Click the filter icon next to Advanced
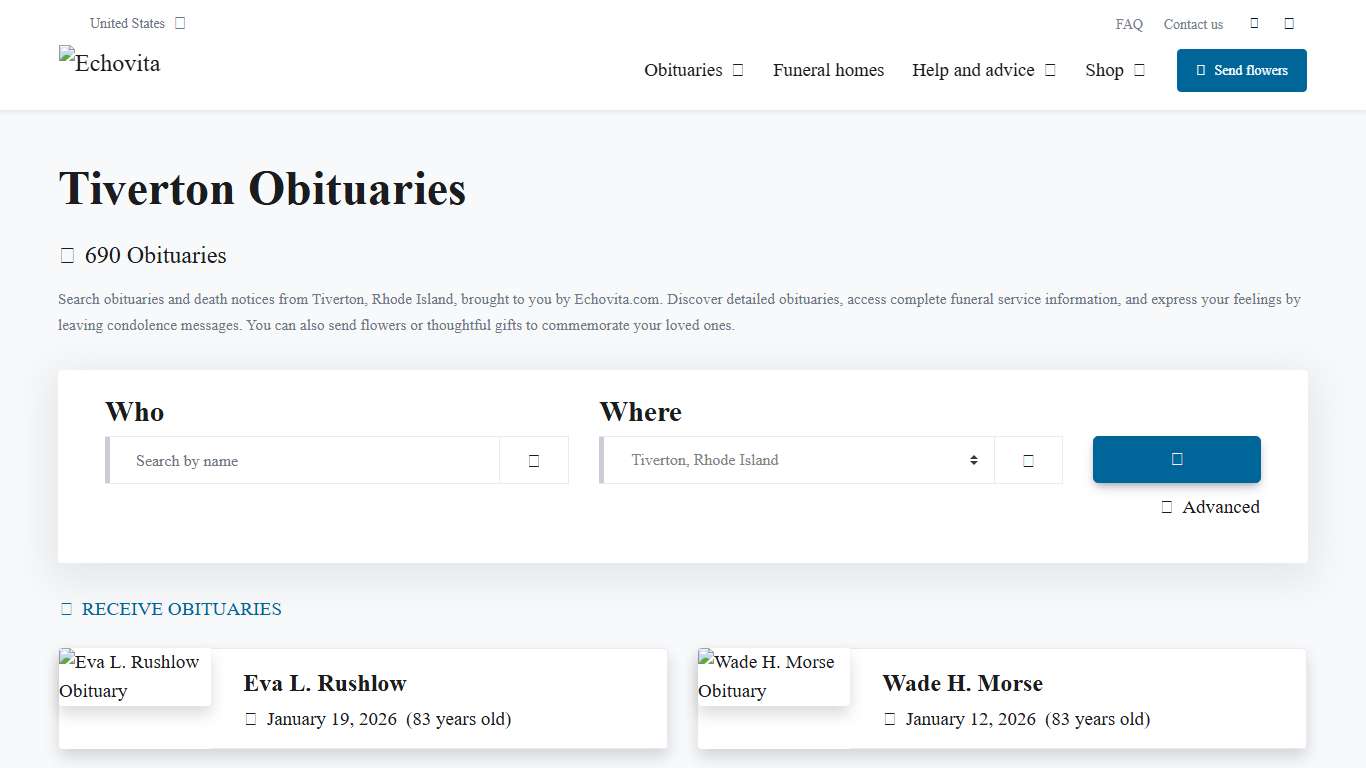This screenshot has width=1366, height=768. coord(1166,507)
